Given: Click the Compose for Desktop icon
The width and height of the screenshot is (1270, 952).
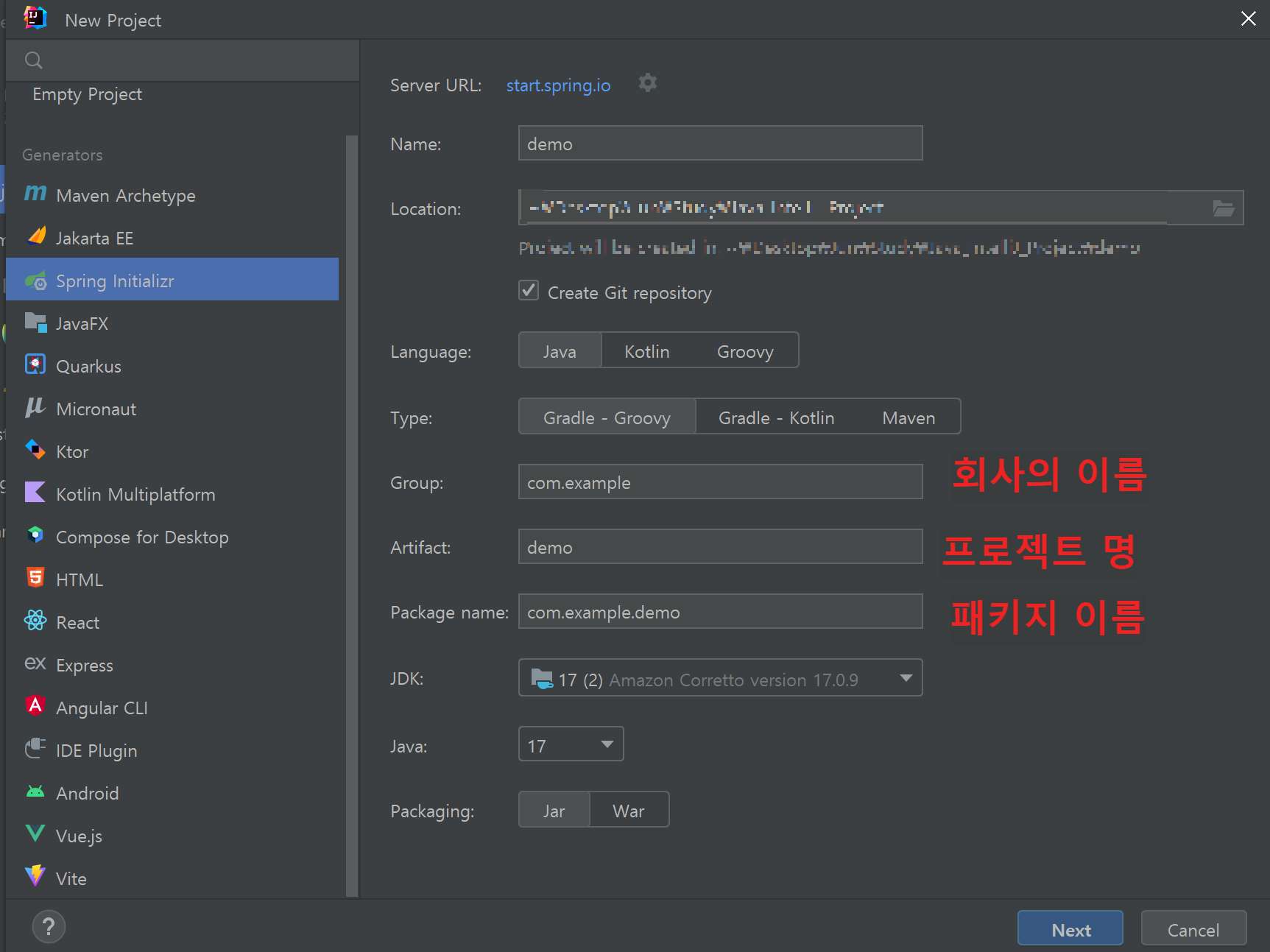Looking at the screenshot, I should point(35,535).
